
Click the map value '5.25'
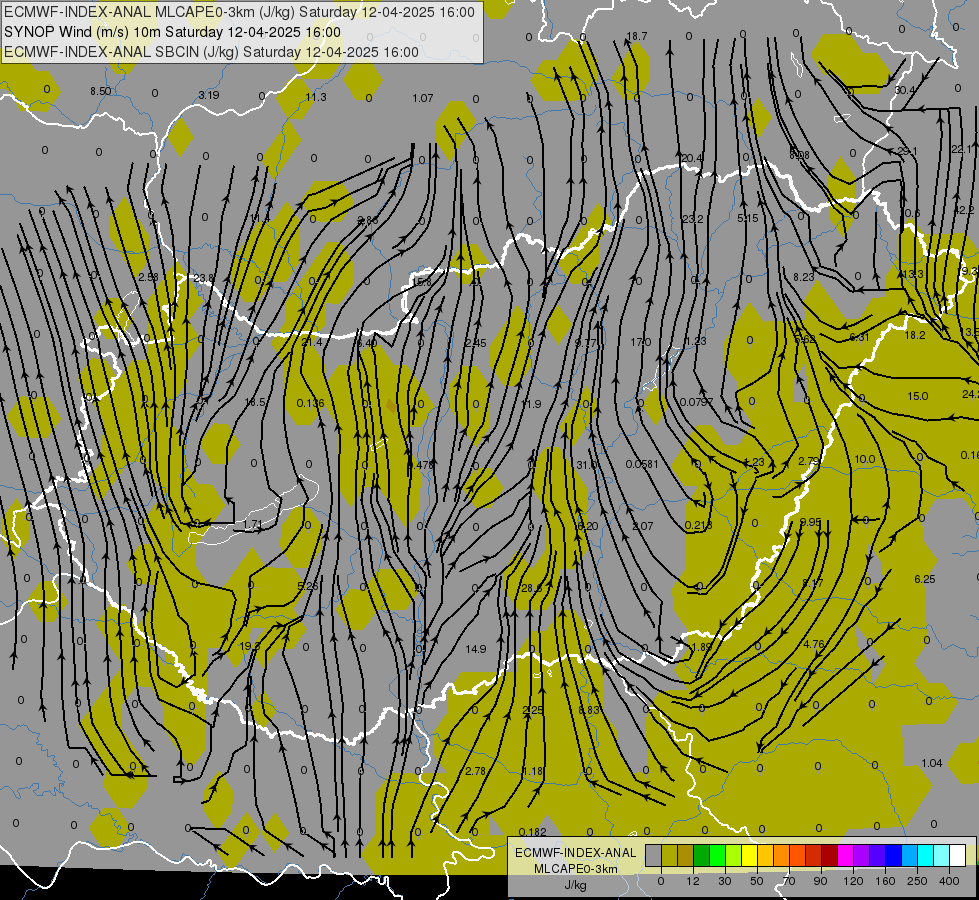[308, 586]
